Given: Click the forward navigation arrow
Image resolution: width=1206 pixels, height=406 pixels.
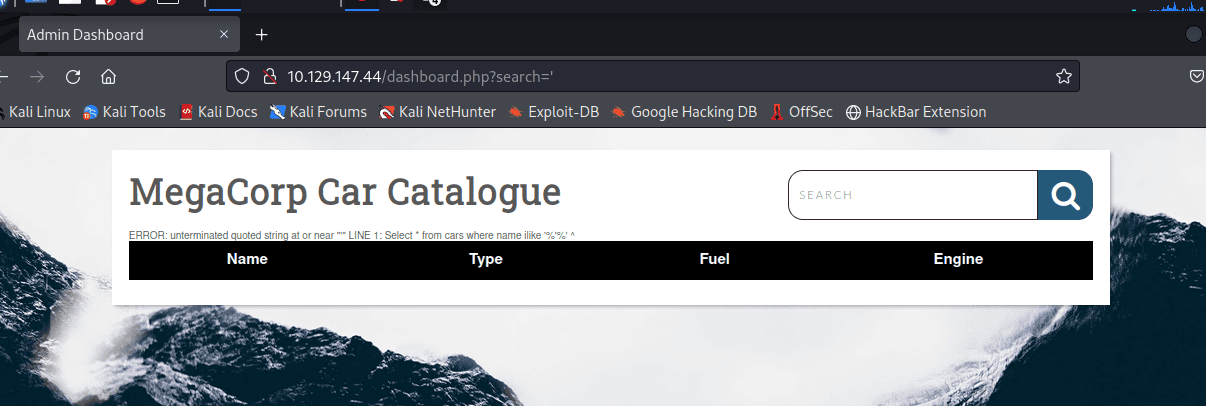Looking at the screenshot, I should pos(37,77).
